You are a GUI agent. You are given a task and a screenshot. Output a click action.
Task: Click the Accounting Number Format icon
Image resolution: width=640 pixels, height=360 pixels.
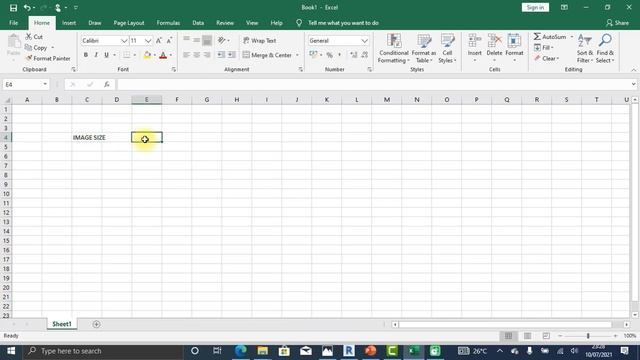coord(313,54)
